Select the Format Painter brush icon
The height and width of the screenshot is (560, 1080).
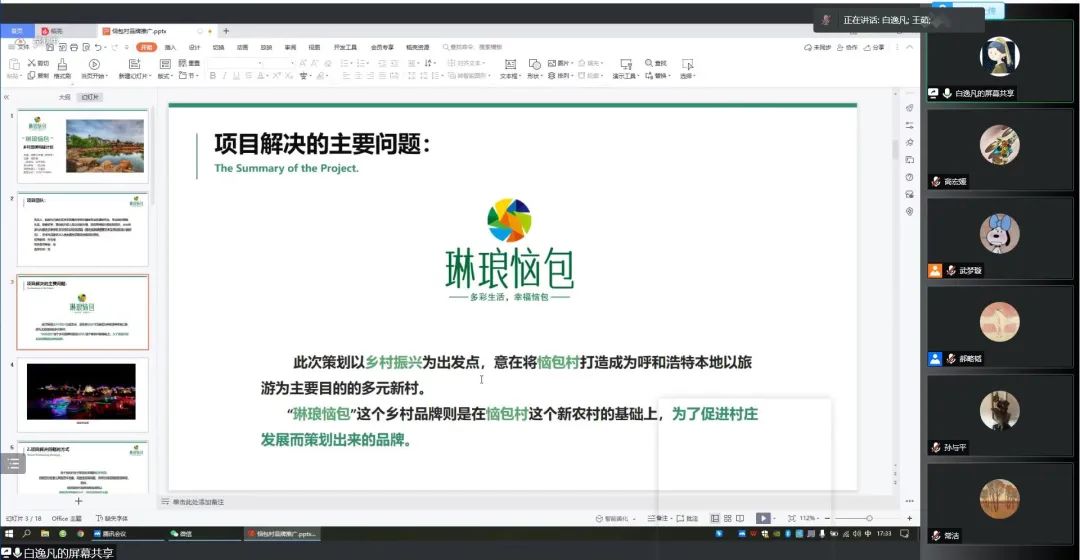(62, 65)
